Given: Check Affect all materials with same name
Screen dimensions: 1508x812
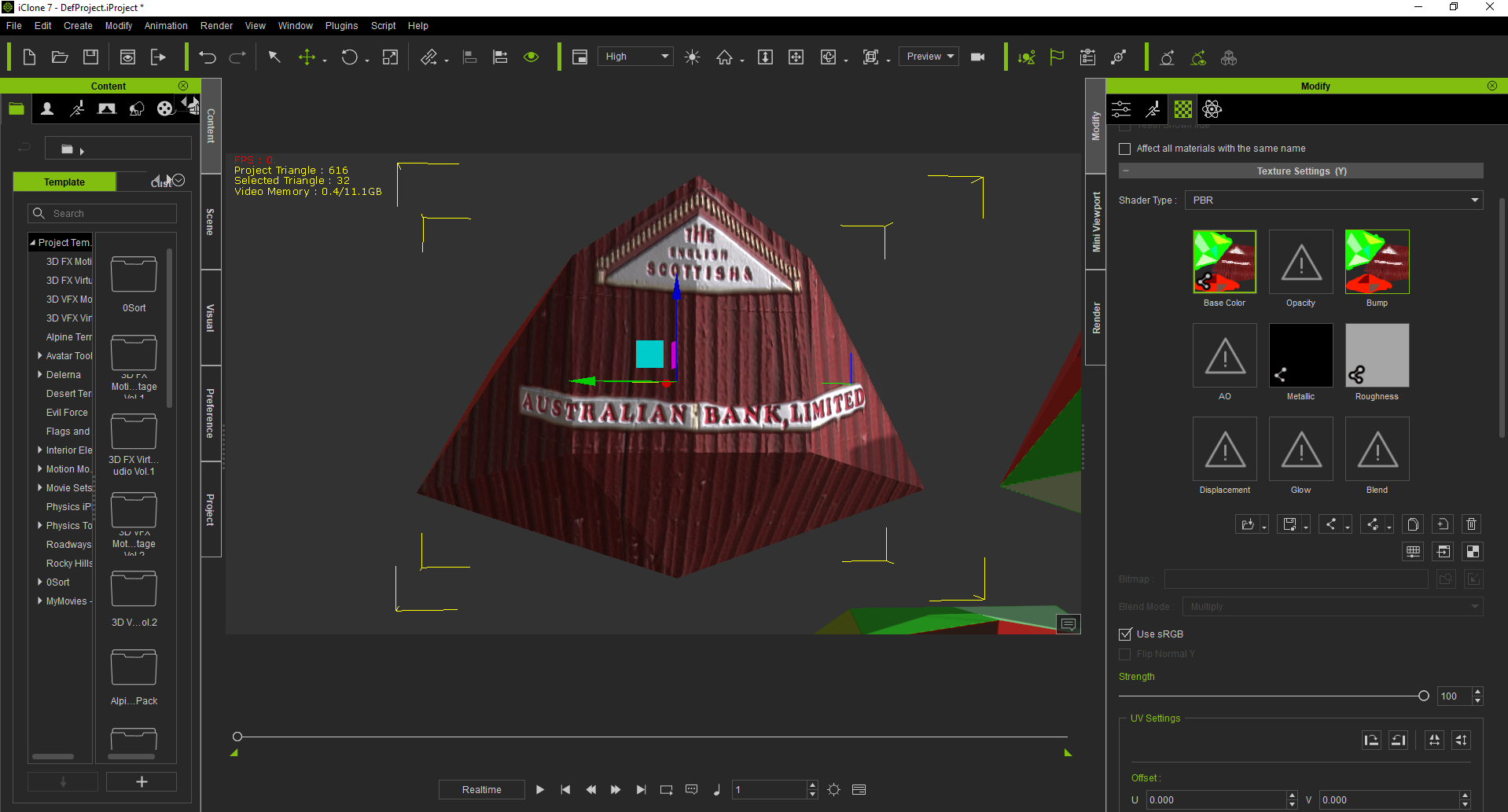Looking at the screenshot, I should click(1124, 149).
